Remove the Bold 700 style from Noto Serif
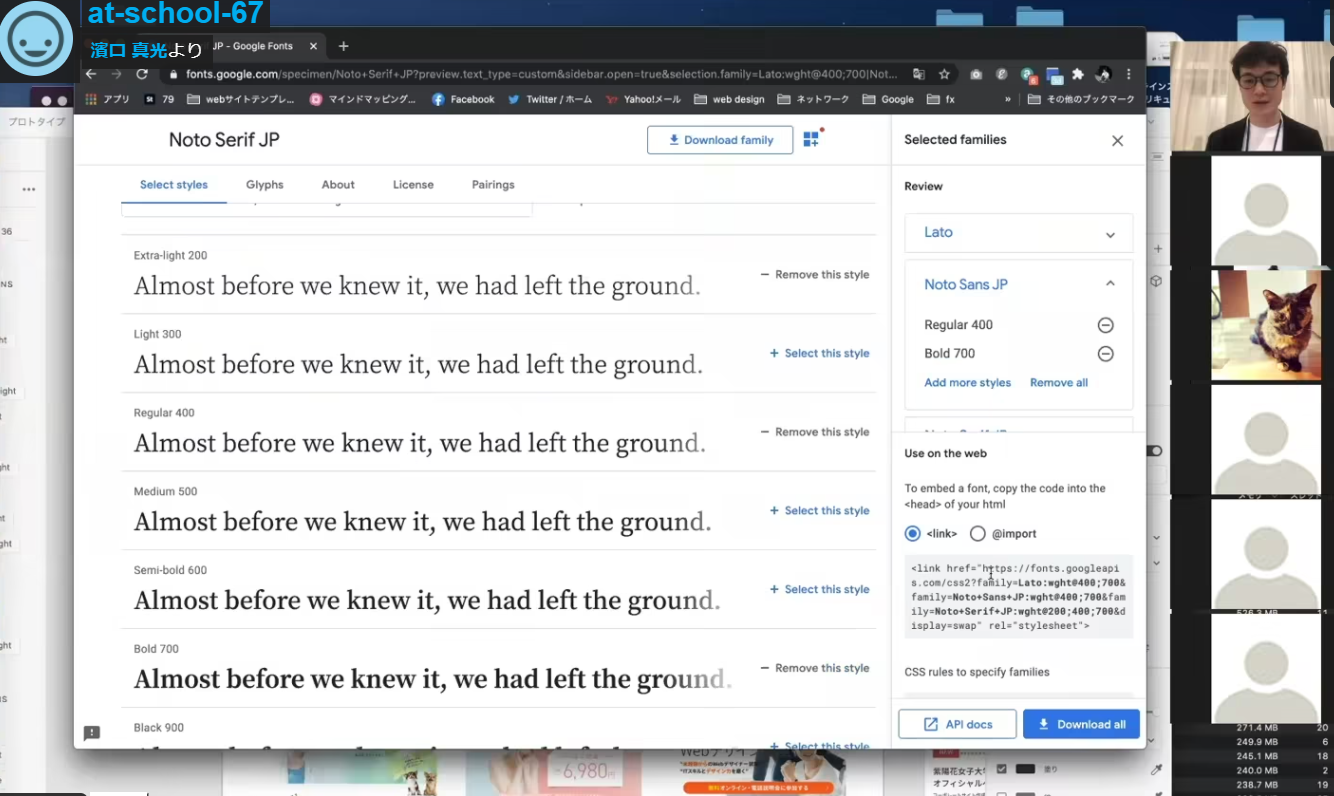Screen dimensions: 1334x796 (x=815, y=668)
